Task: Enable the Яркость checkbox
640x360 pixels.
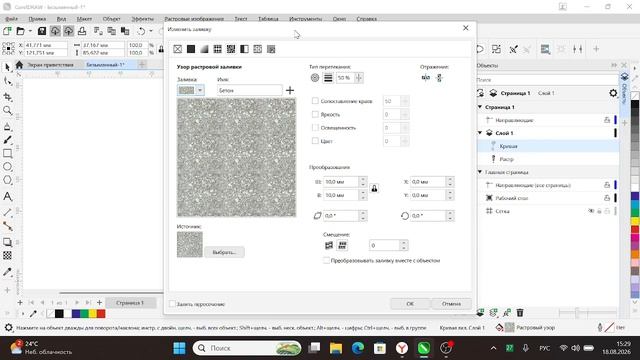Action: tap(315, 114)
